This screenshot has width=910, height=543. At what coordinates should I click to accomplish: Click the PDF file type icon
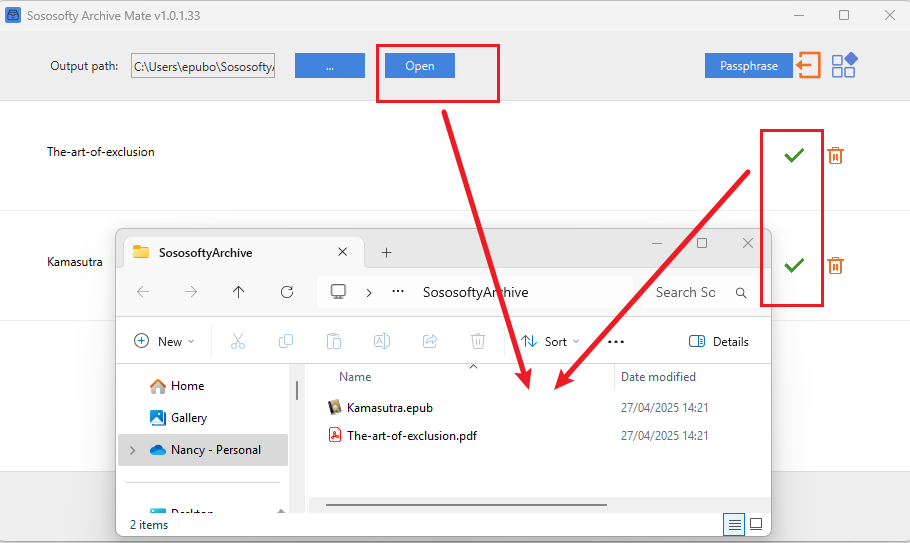tap(335, 435)
